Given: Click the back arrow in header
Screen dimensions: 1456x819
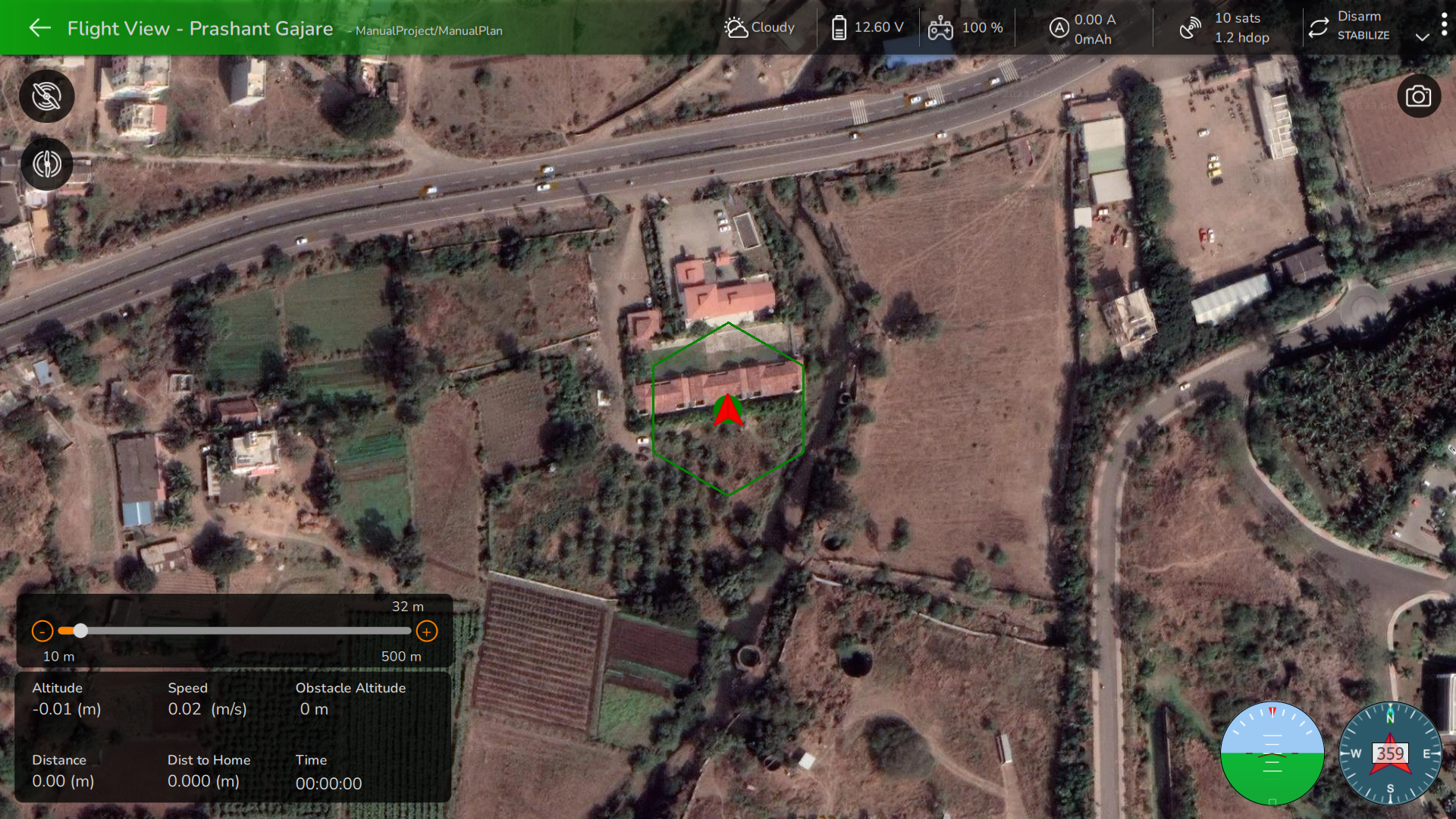Looking at the screenshot, I should [x=39, y=28].
